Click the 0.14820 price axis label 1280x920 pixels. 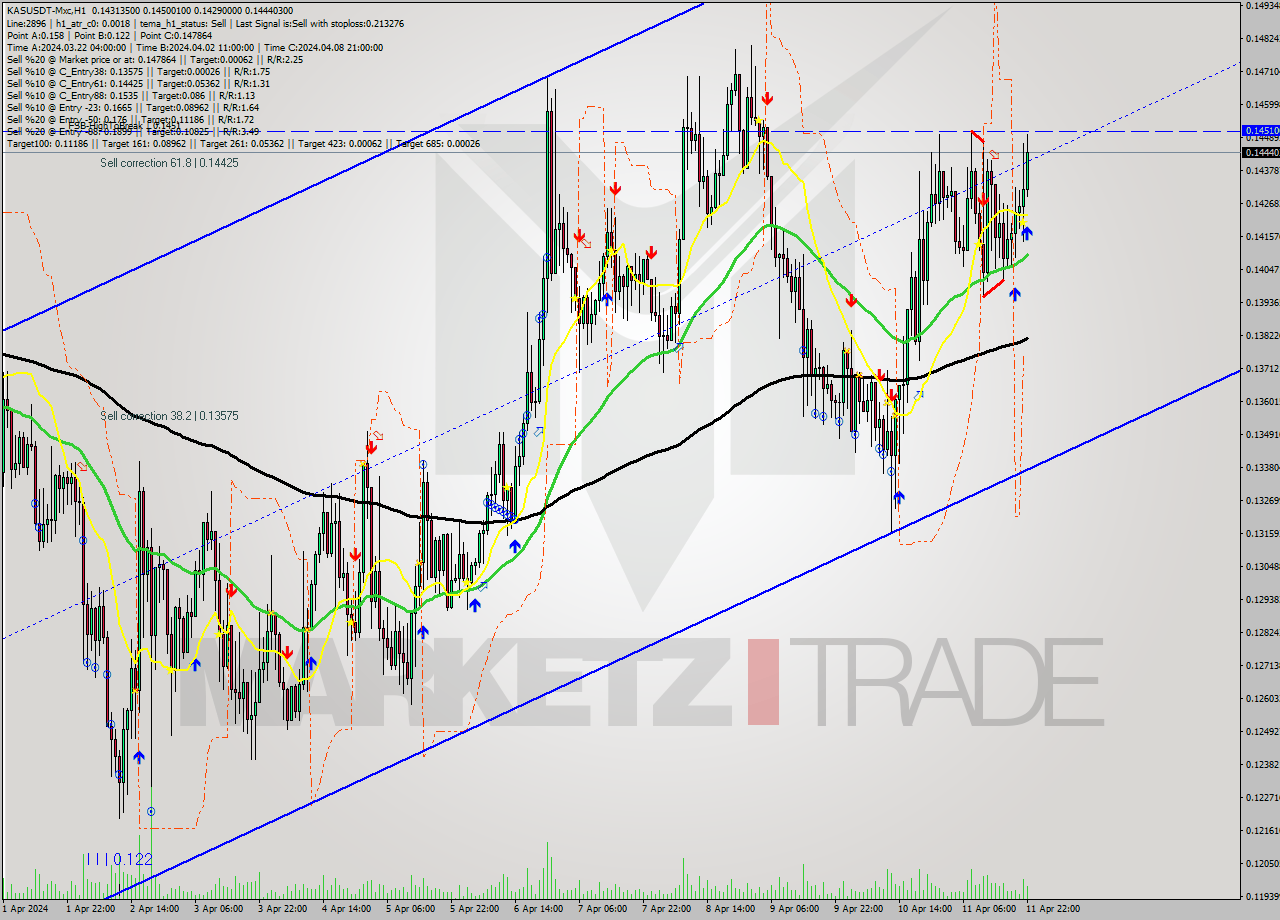tap(1261, 39)
